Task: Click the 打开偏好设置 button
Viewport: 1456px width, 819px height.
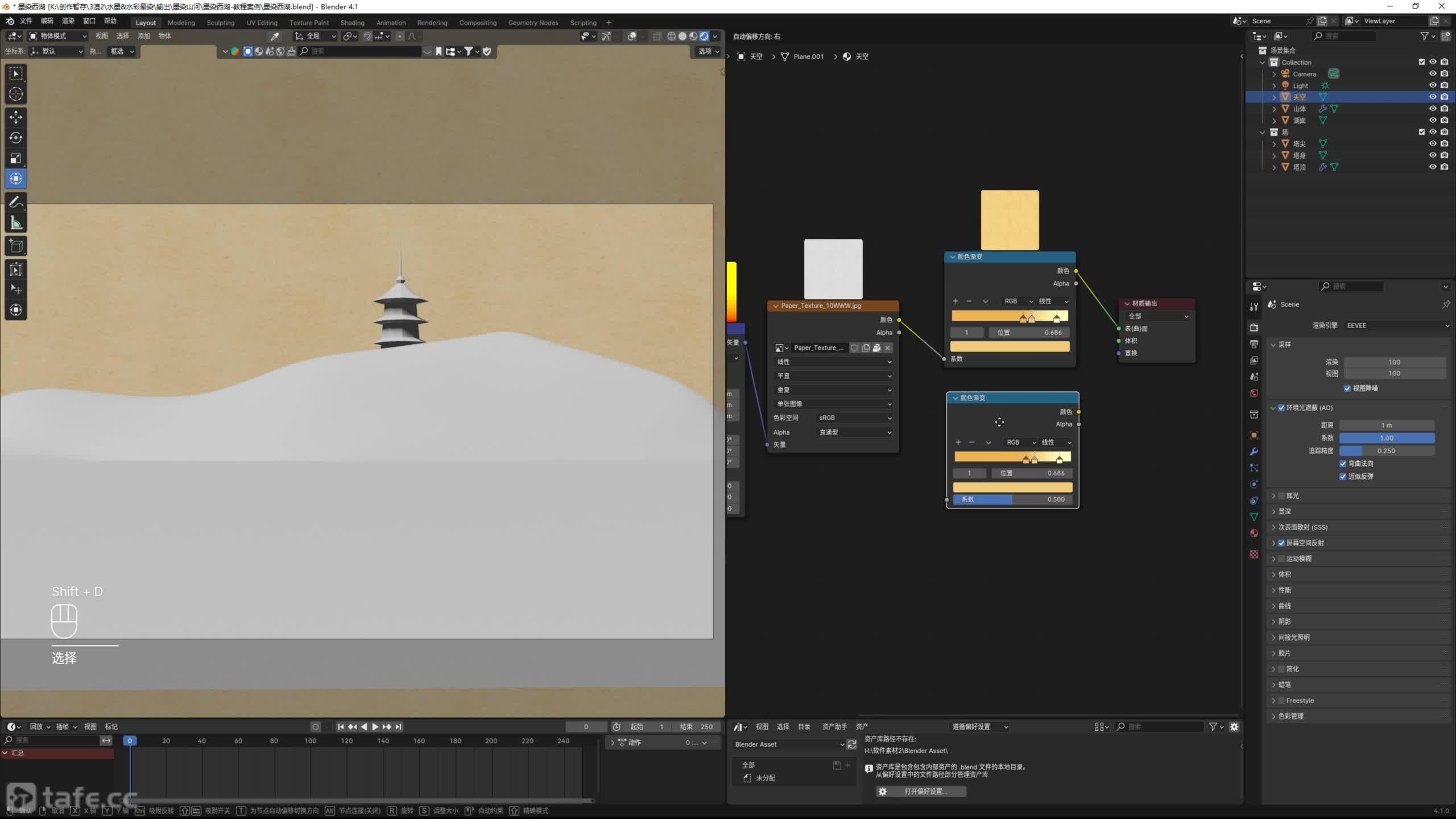Action: pos(920,791)
